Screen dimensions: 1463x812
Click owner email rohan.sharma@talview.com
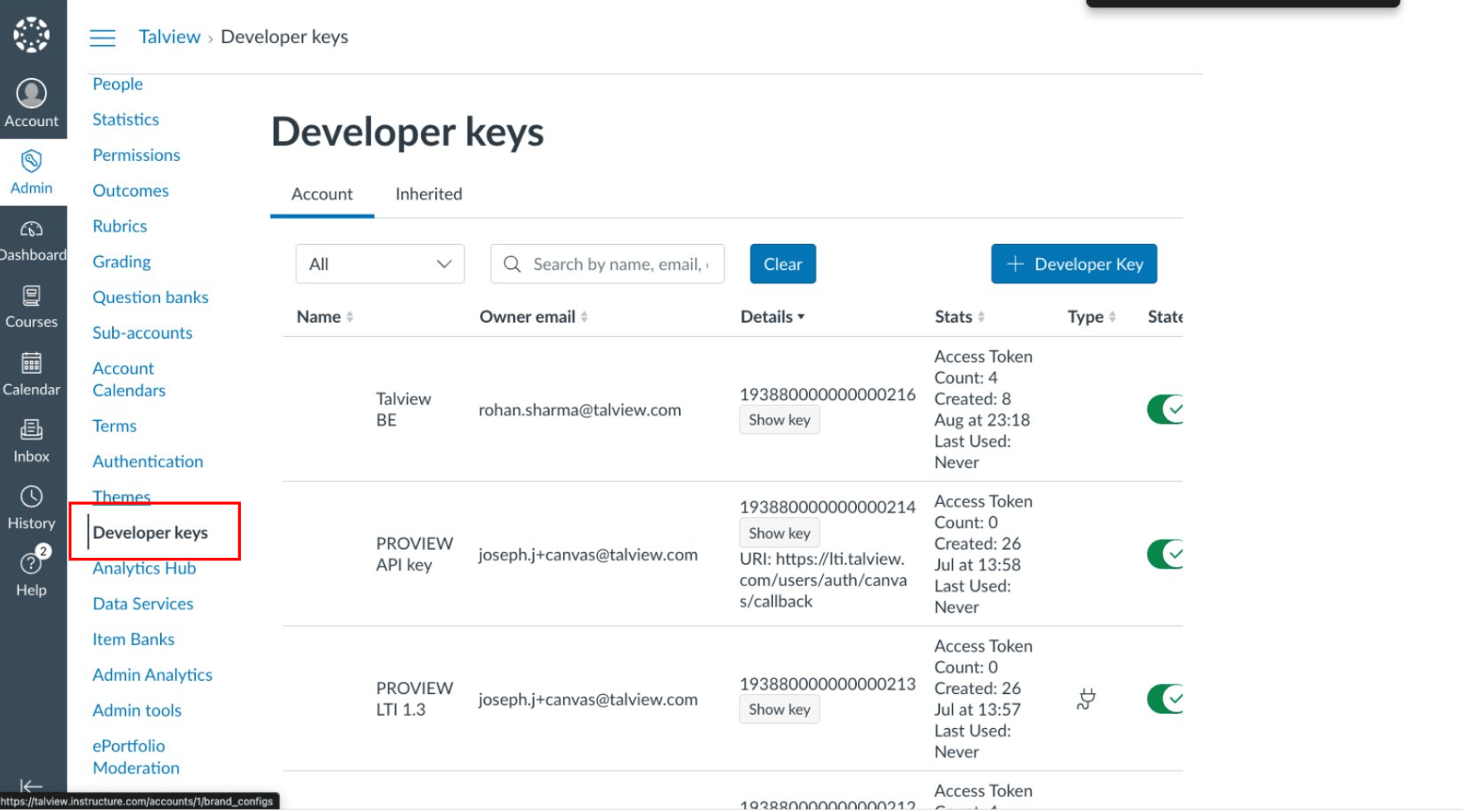(x=580, y=410)
